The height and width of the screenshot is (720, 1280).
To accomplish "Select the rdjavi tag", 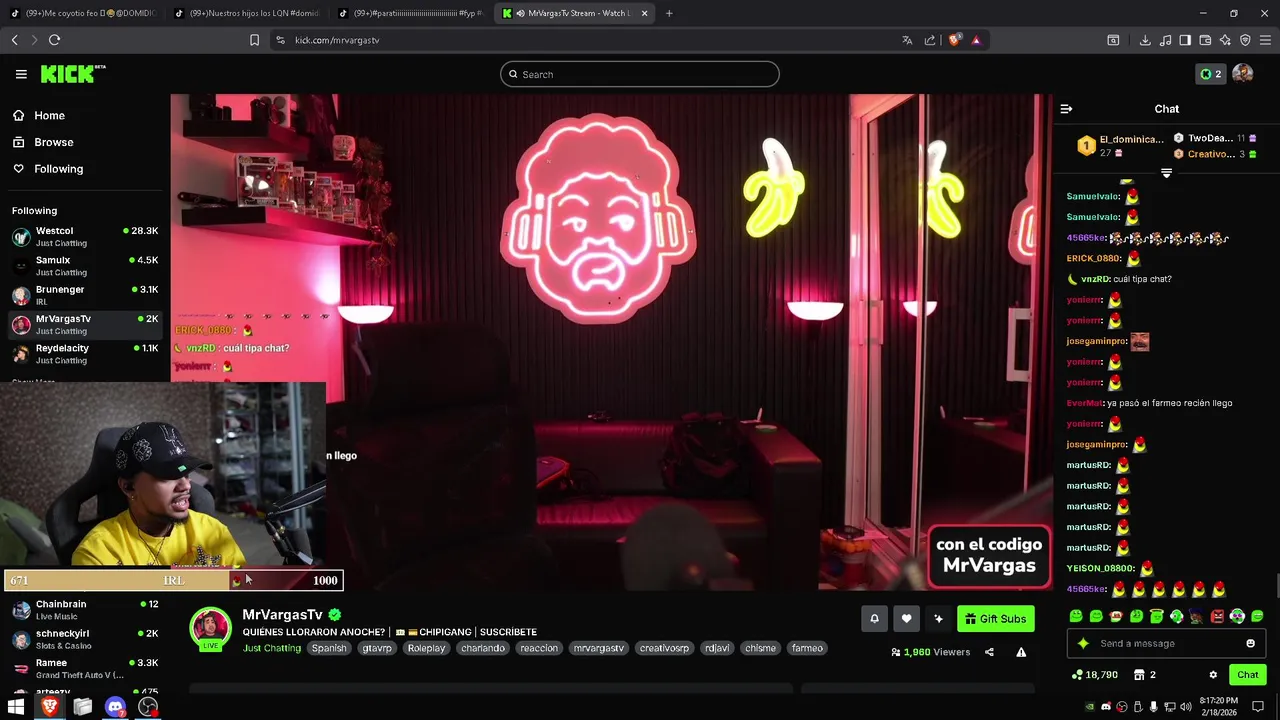I will [717, 648].
